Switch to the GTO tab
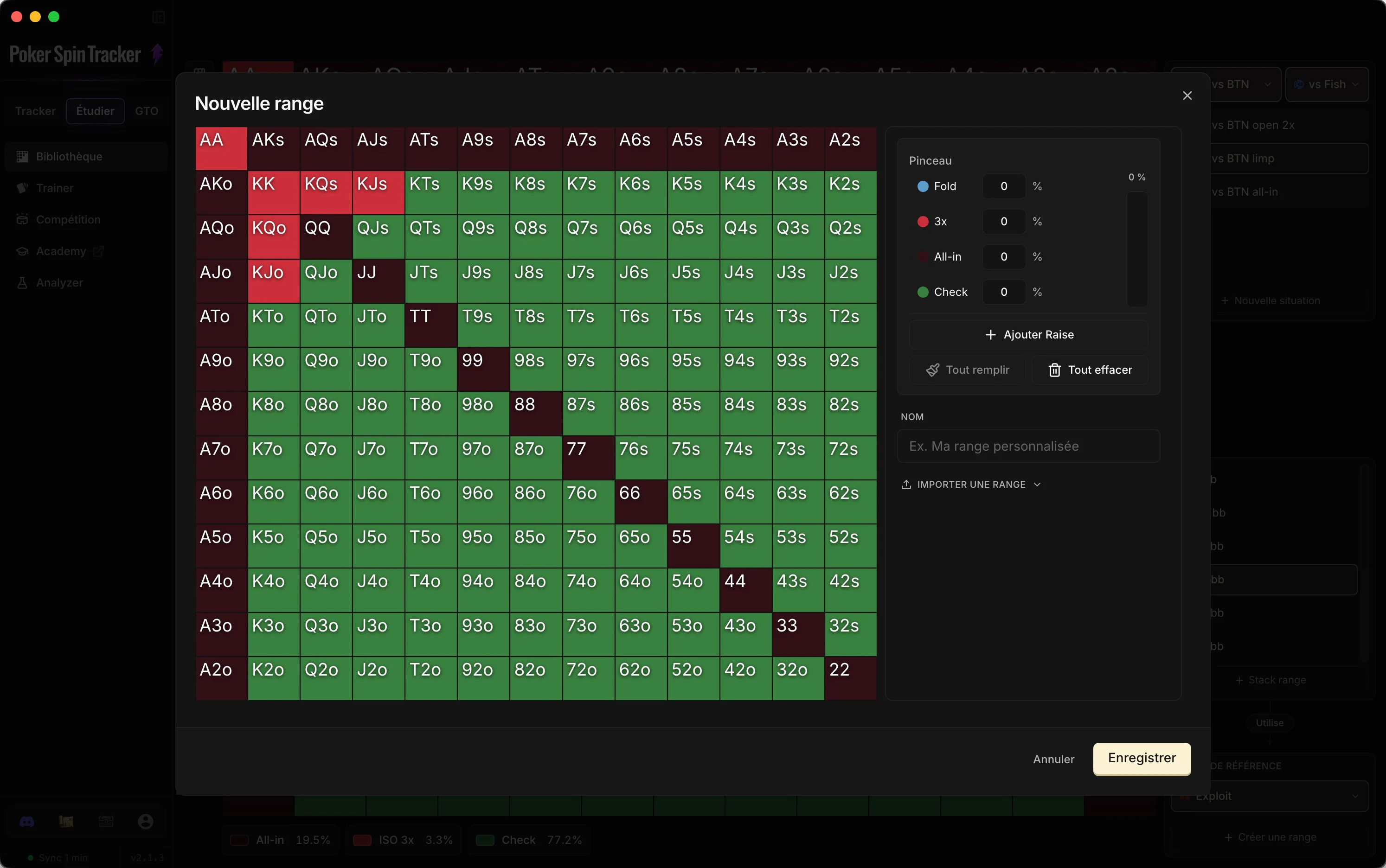This screenshot has height=868, width=1386. tap(147, 111)
